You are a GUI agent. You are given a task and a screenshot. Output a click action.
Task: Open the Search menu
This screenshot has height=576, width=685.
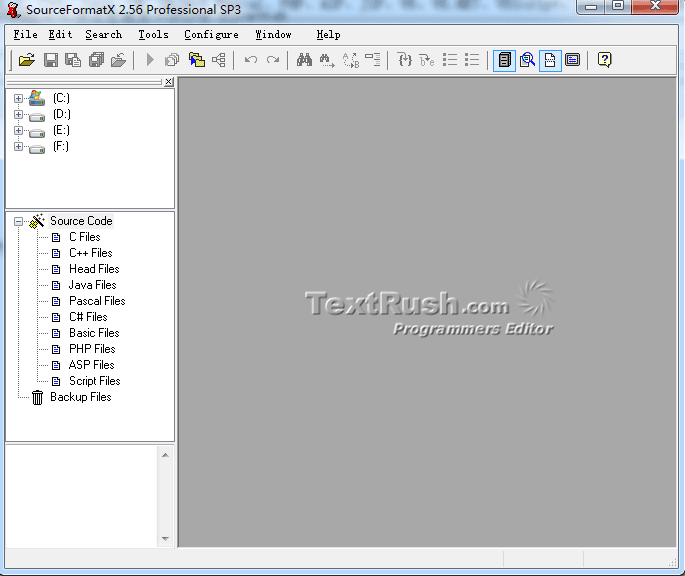104,35
